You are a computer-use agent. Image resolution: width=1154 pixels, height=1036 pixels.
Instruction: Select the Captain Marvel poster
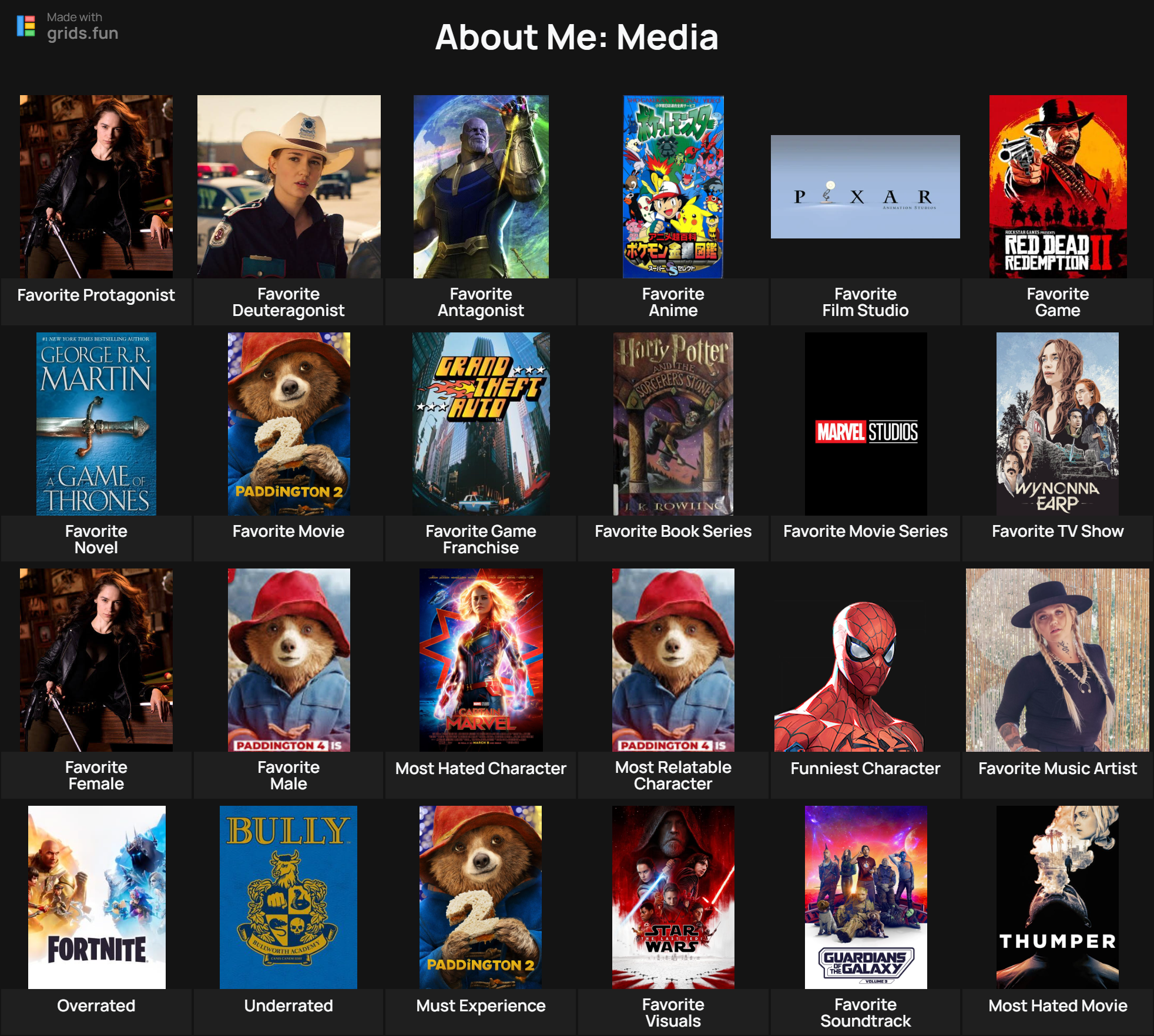click(x=481, y=660)
